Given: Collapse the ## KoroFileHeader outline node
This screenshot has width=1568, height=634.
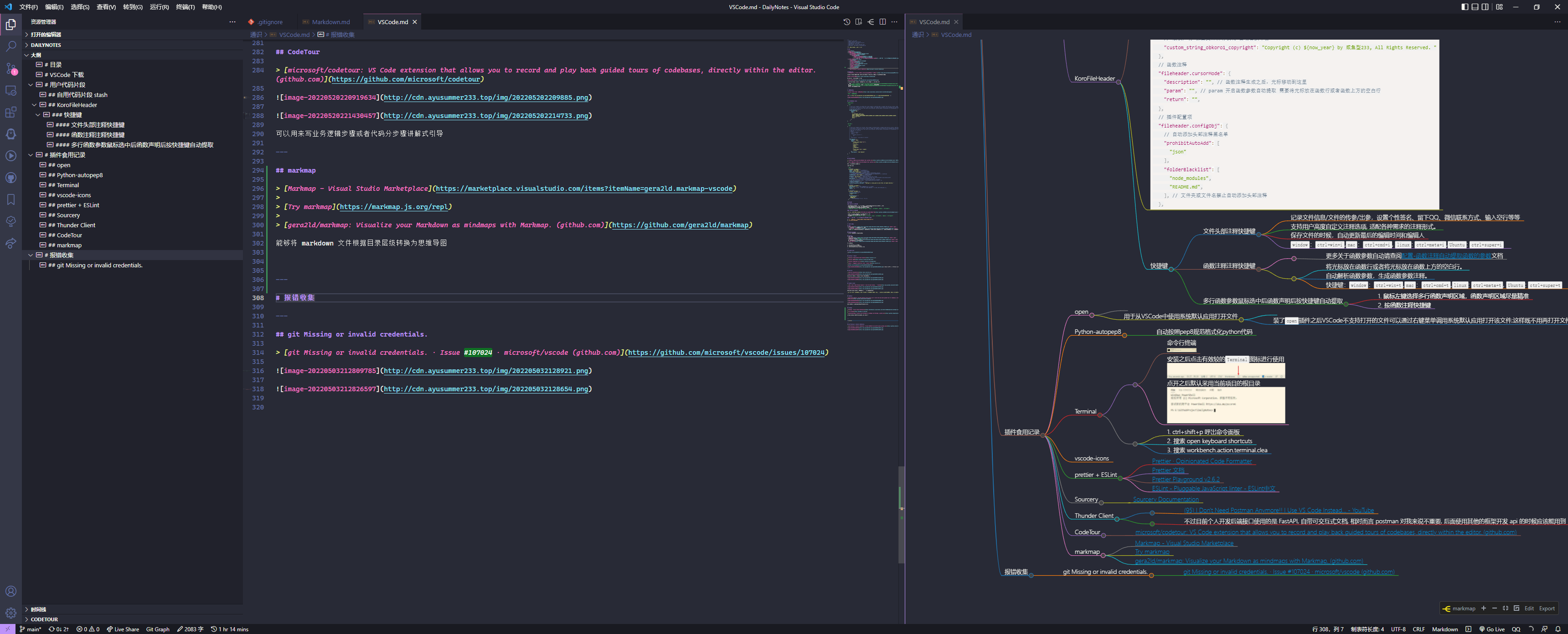Looking at the screenshot, I should tap(34, 105).
